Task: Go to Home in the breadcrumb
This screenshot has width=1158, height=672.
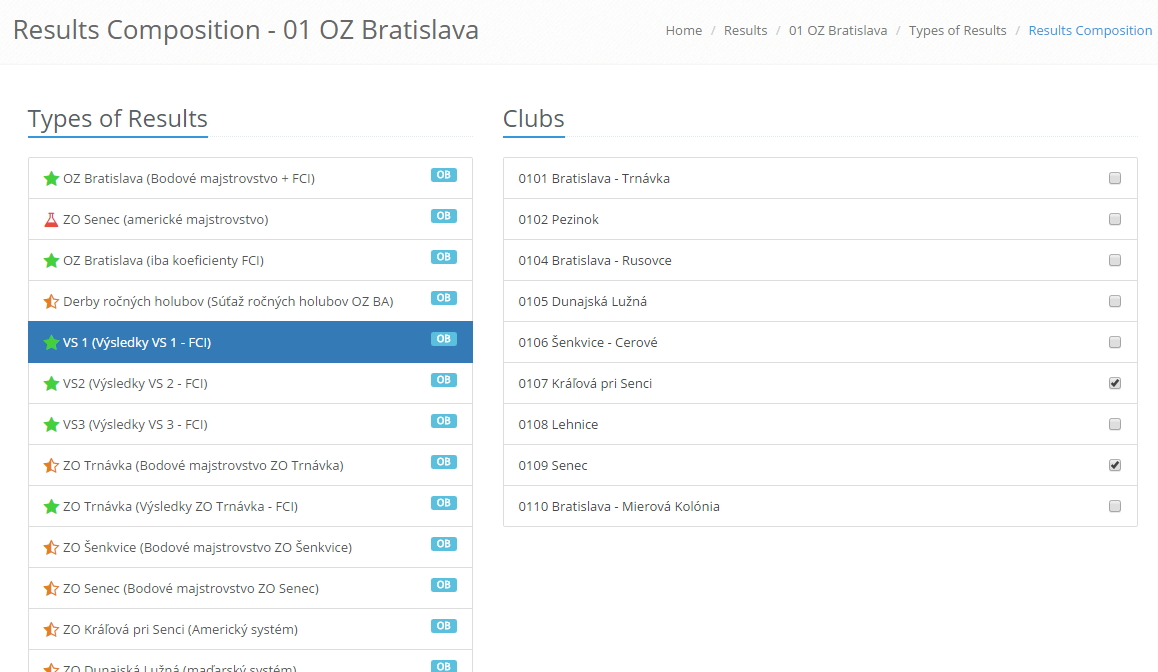Action: (x=683, y=31)
